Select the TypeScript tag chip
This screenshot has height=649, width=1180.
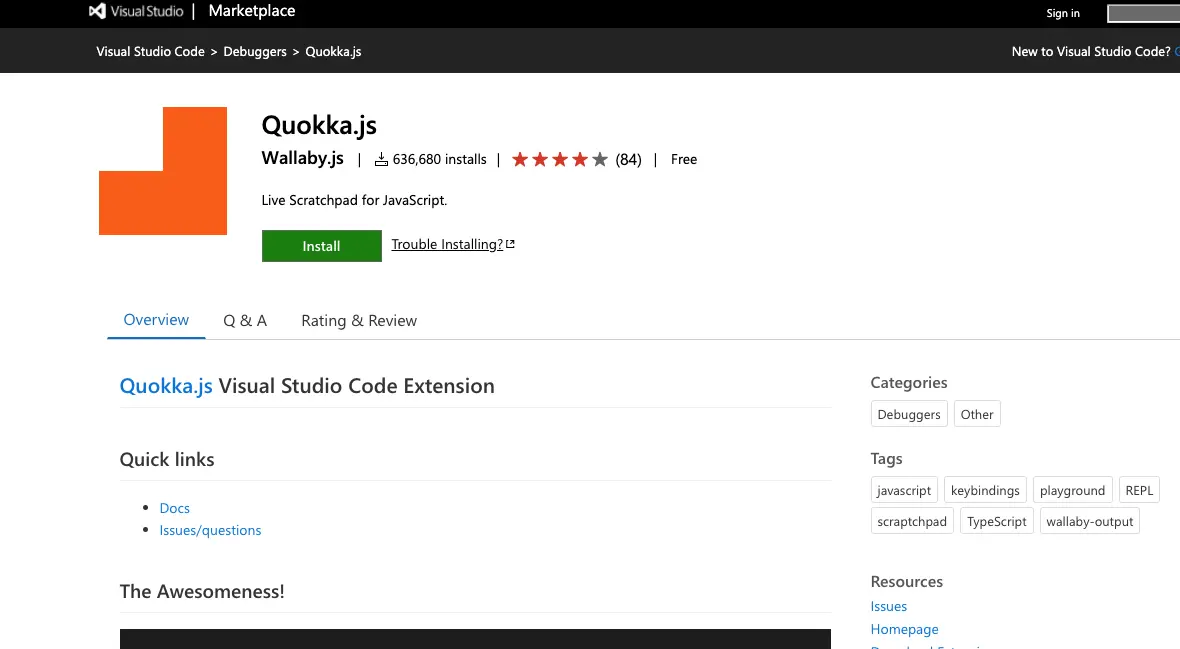point(996,521)
